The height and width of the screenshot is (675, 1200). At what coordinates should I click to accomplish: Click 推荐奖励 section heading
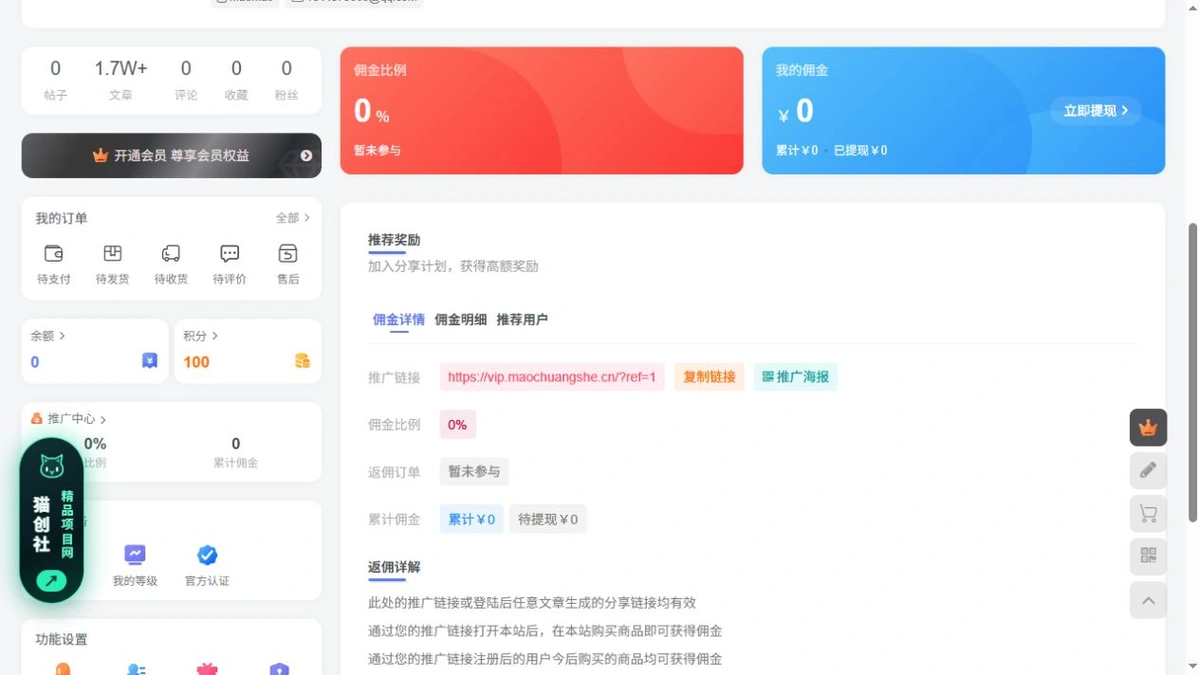(x=394, y=240)
